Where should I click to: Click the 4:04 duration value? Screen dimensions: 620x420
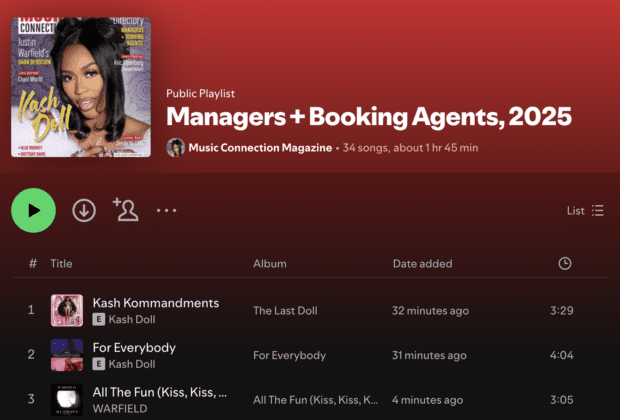(x=561, y=355)
